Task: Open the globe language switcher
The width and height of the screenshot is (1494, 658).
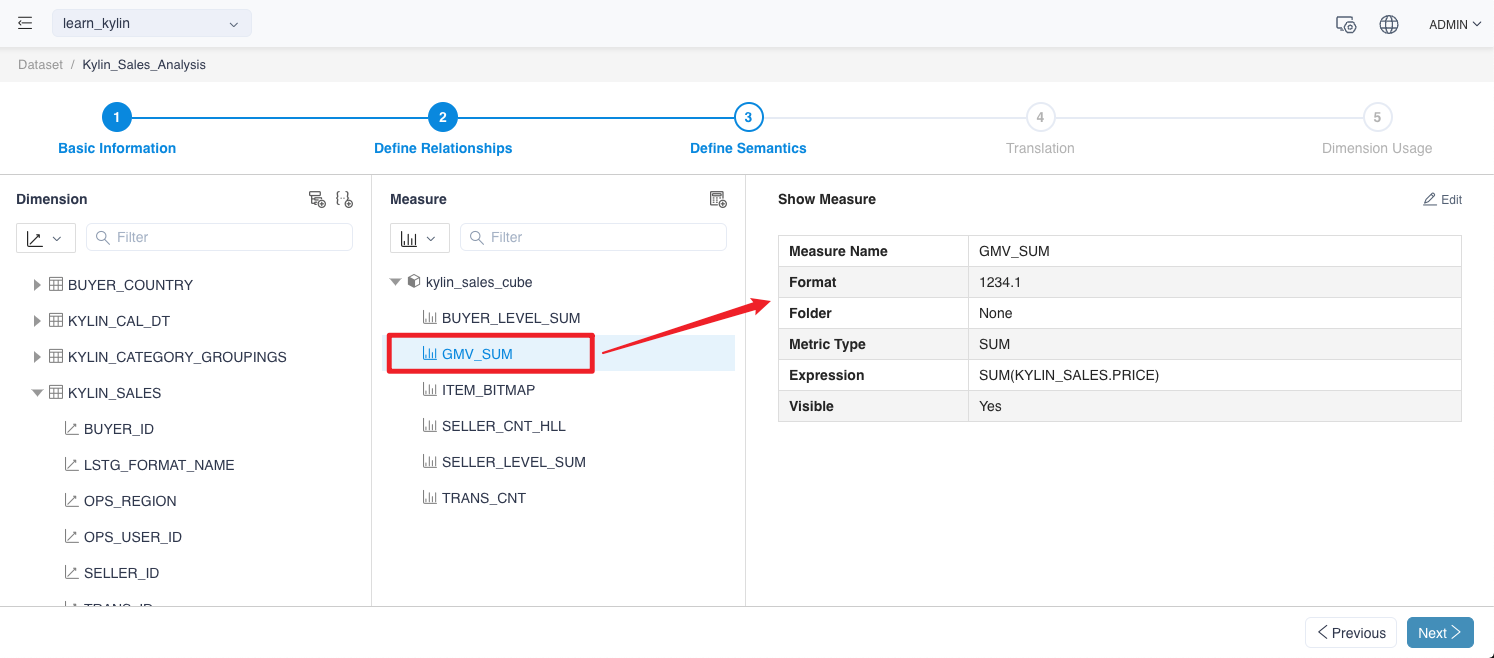Action: [1389, 25]
